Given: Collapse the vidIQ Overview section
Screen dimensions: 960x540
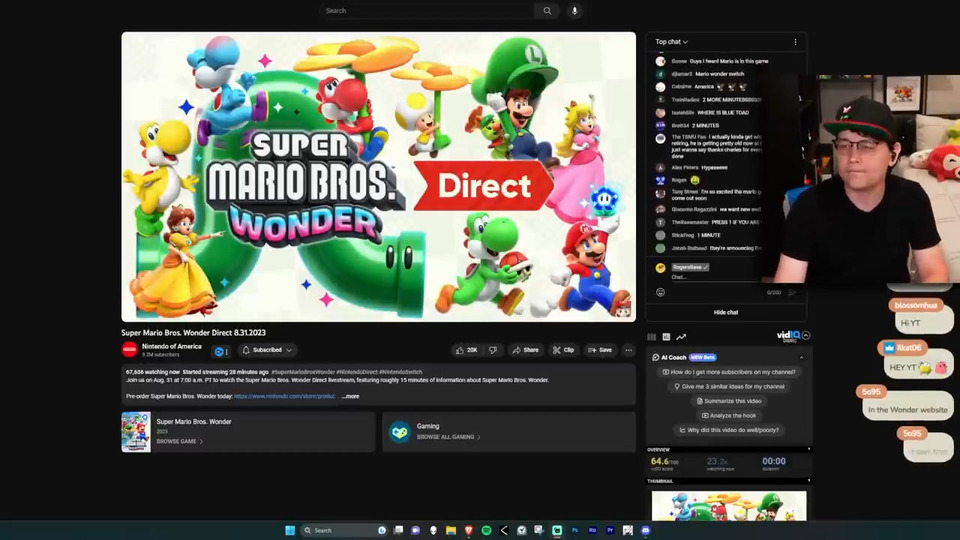Looking at the screenshot, I should pos(809,449).
